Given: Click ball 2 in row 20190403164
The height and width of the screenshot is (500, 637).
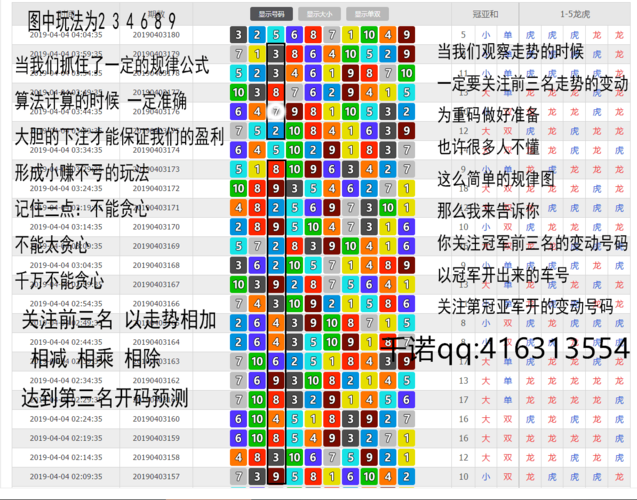Looking at the screenshot, I should pyautogui.click(x=238, y=342).
